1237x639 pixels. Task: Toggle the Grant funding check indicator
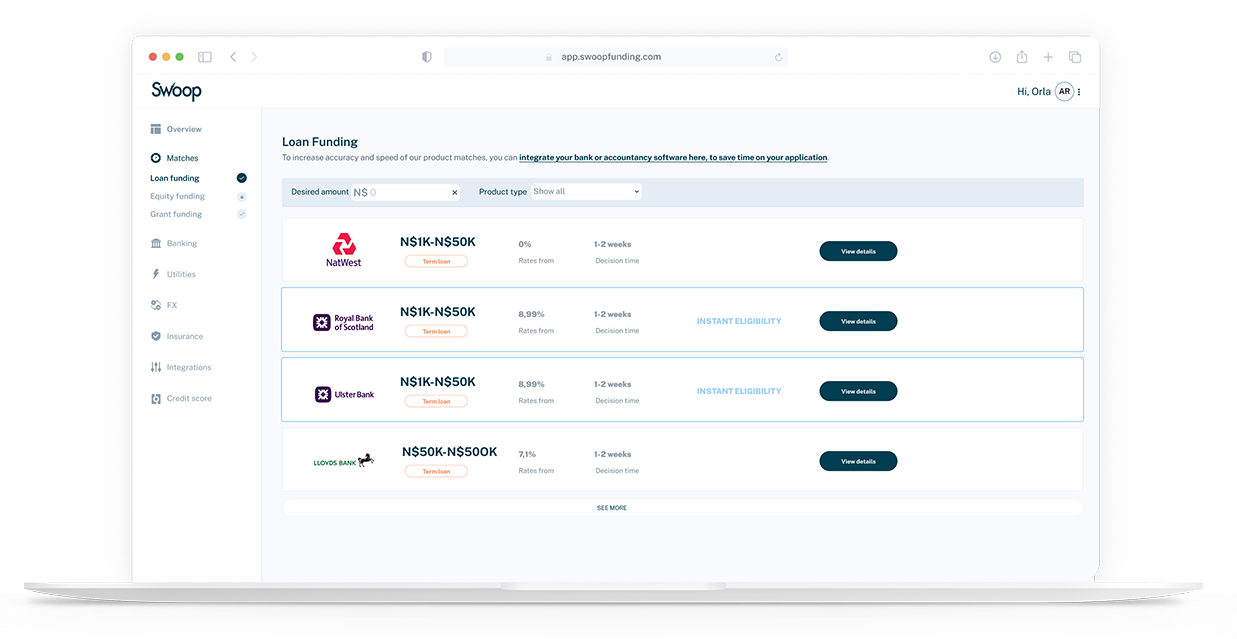[x=241, y=214]
